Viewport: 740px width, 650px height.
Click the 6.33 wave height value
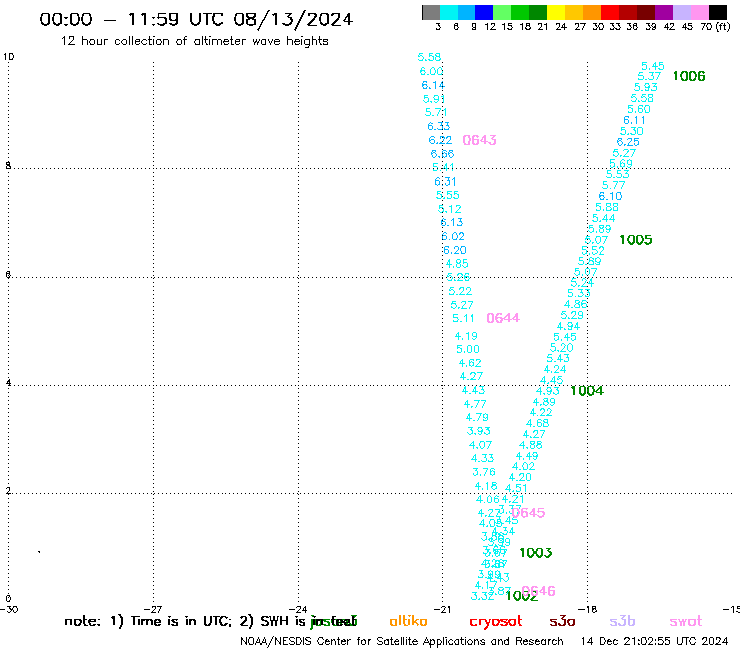coord(439,127)
